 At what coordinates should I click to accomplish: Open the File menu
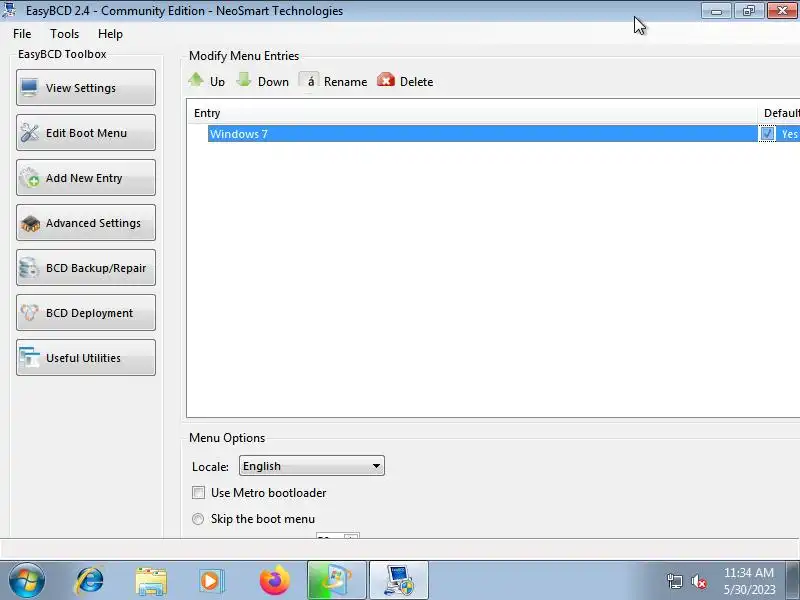tap(22, 34)
